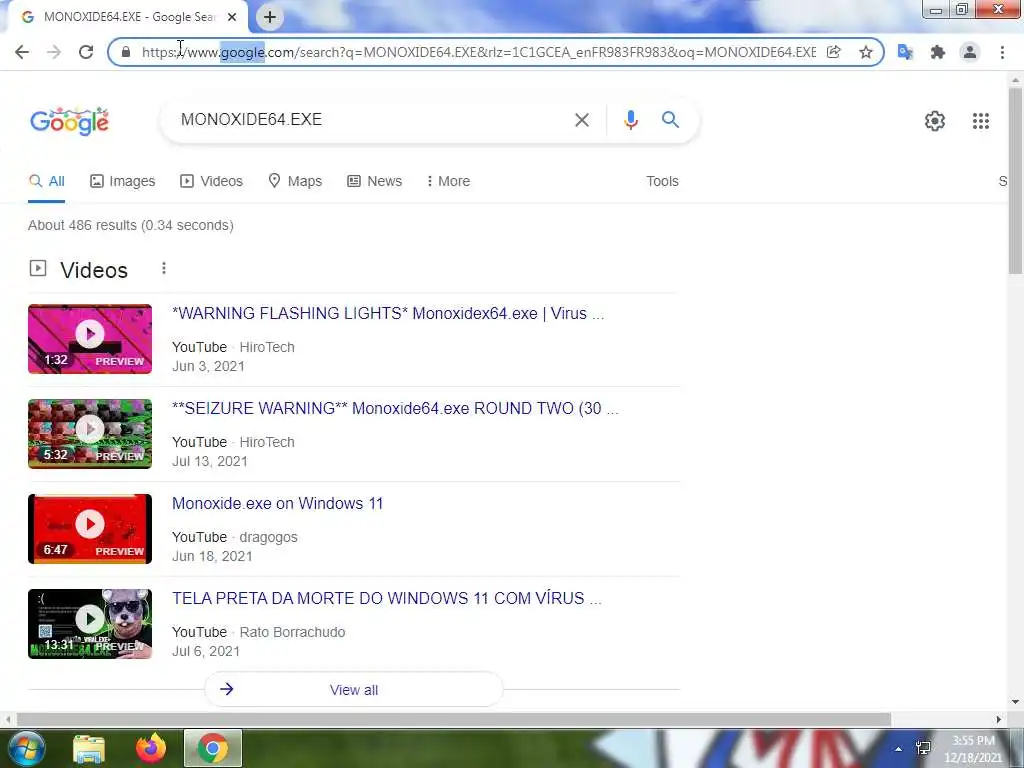The height and width of the screenshot is (768, 1024).
Task: Submit search with magnifier icon
Action: 671,120
